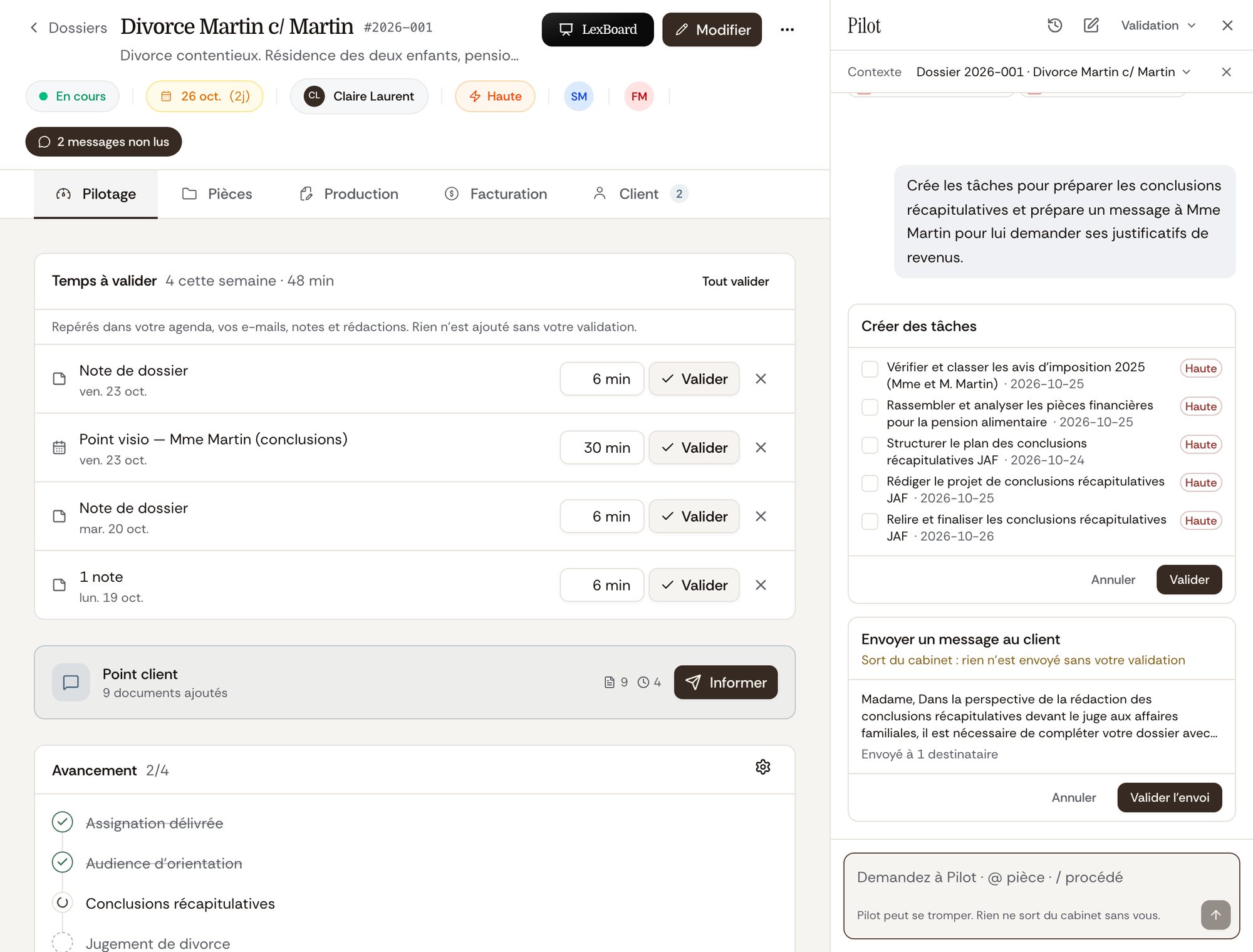The height and width of the screenshot is (952, 1253).
Task: Uncheck the Audience d'orientation step
Action: [x=62, y=862]
